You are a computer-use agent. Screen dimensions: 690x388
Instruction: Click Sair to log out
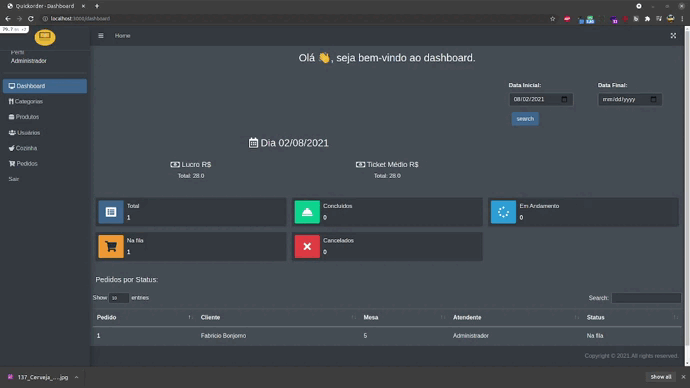pyautogui.click(x=14, y=179)
